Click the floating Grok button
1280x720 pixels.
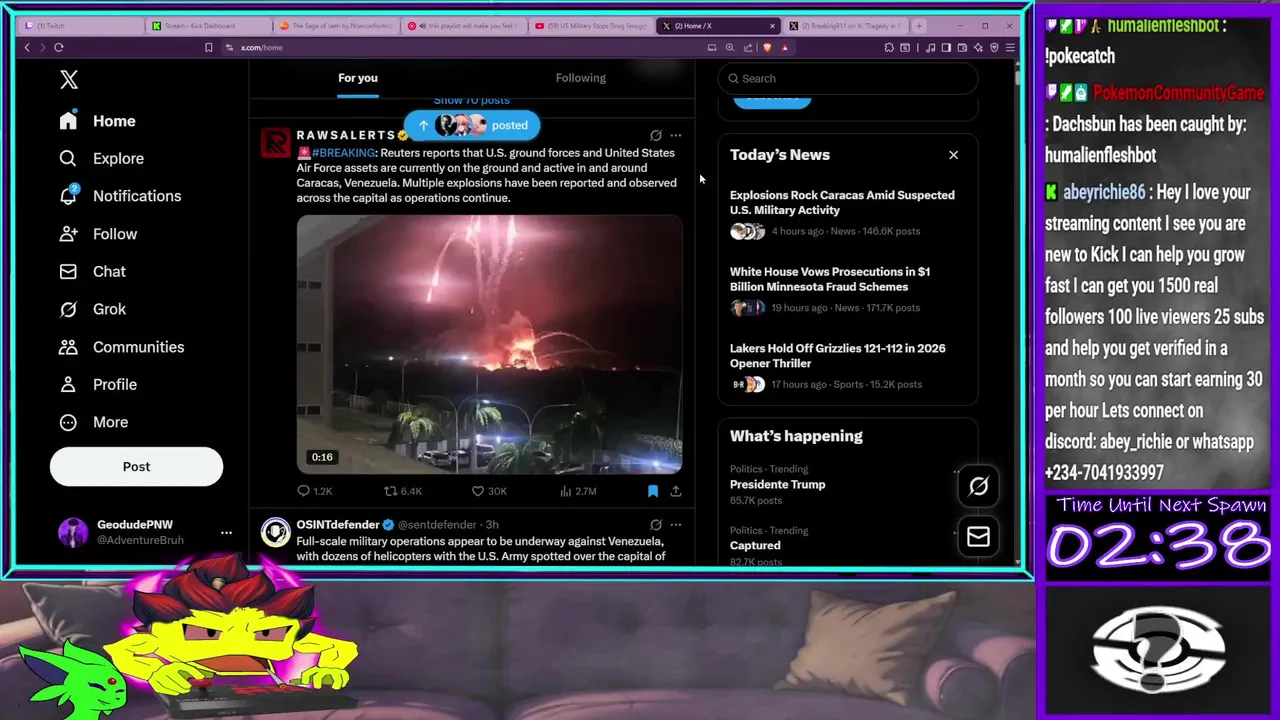[x=978, y=486]
